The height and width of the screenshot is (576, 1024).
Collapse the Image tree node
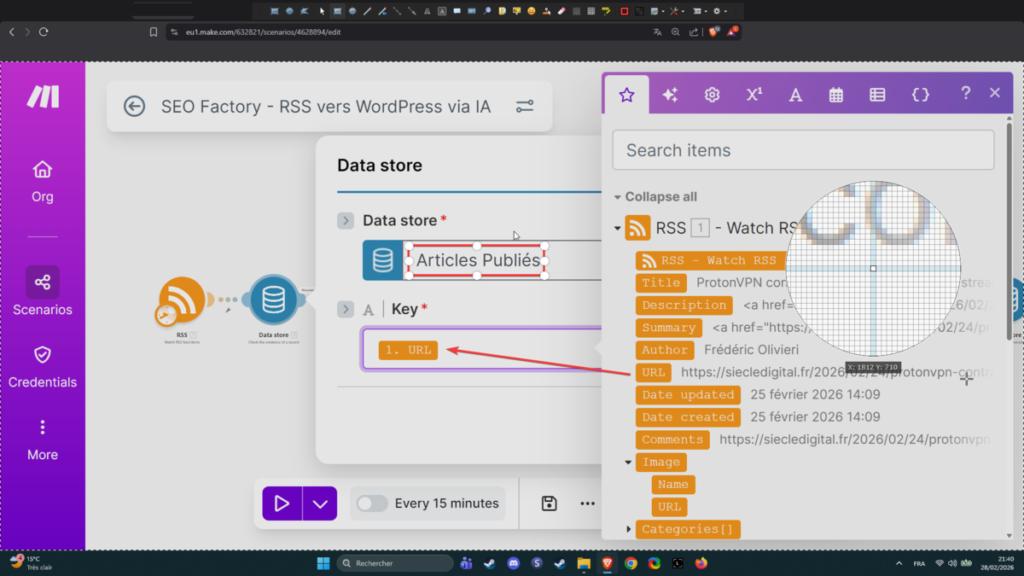coord(628,462)
